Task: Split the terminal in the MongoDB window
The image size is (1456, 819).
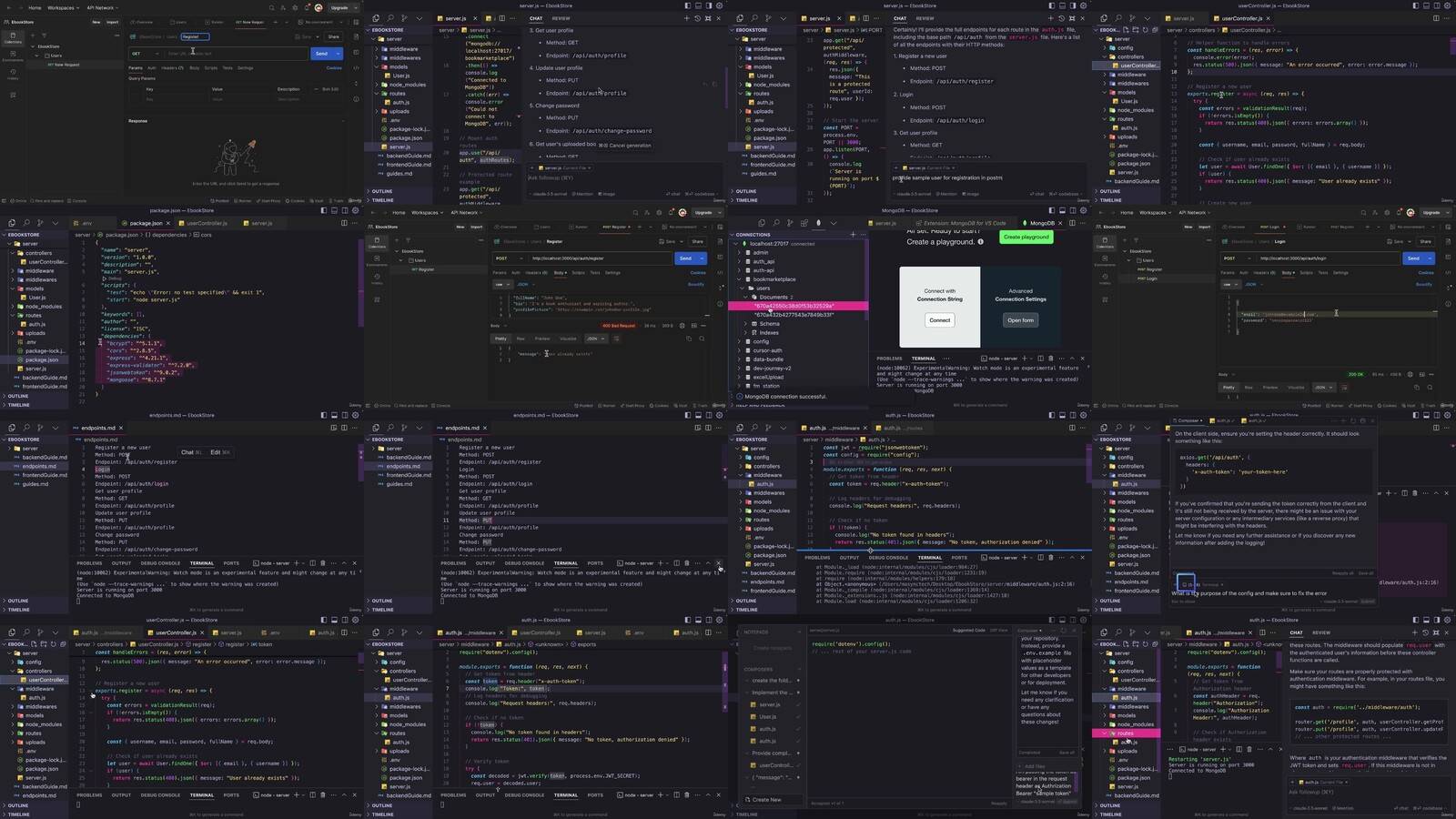Action: click(x=1039, y=359)
